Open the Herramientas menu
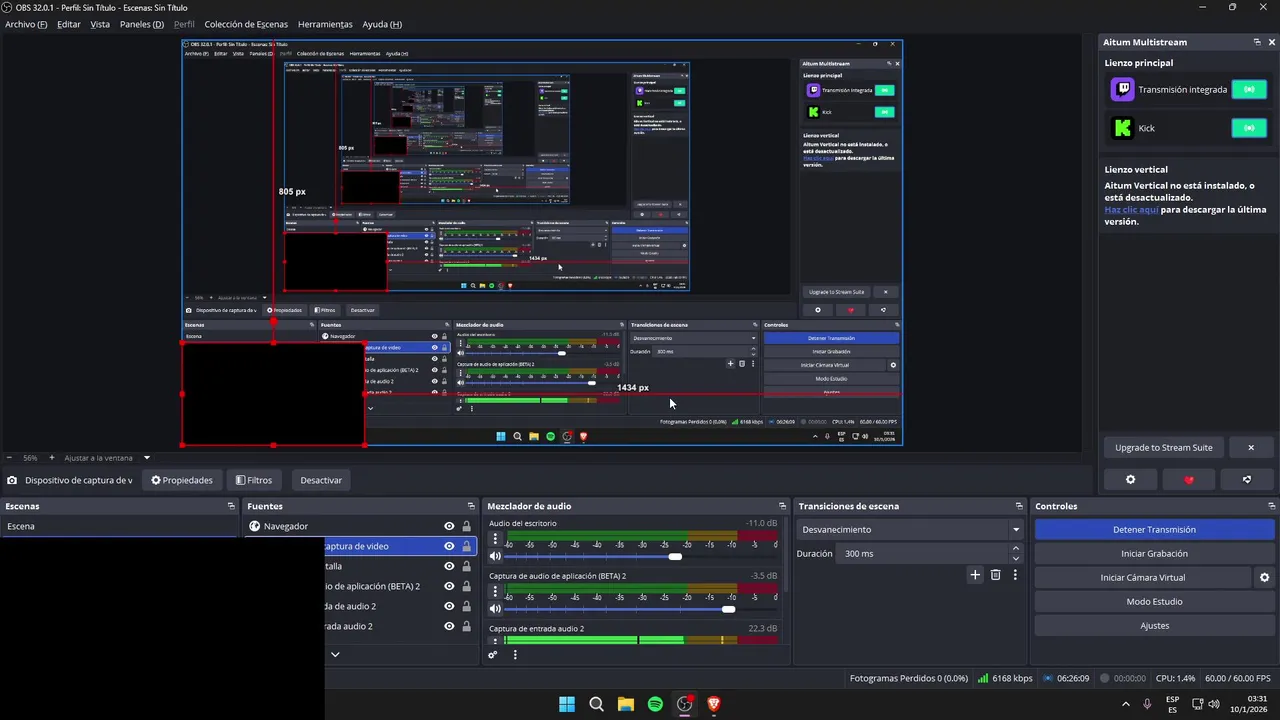Screen dimensions: 1280x720 click(325, 24)
